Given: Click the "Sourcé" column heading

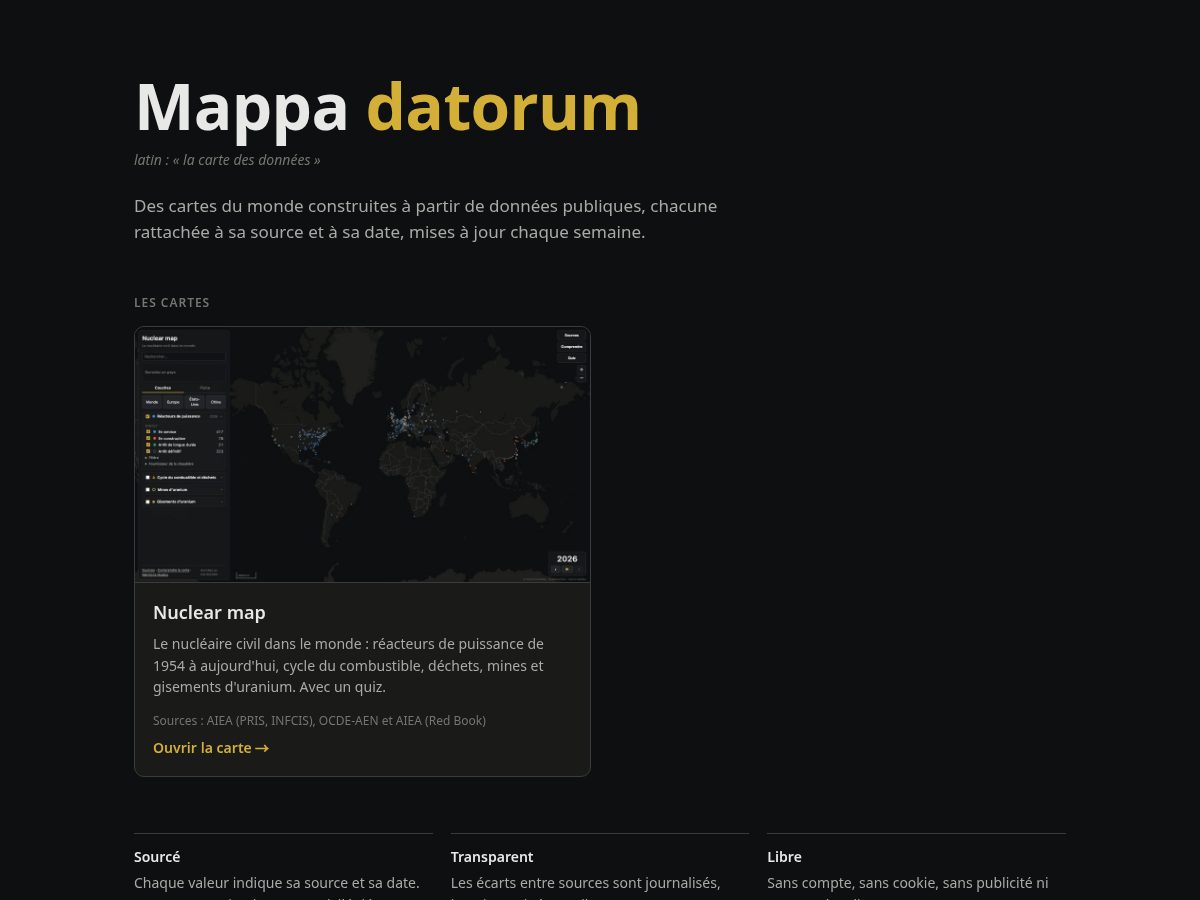Looking at the screenshot, I should click(x=157, y=857).
